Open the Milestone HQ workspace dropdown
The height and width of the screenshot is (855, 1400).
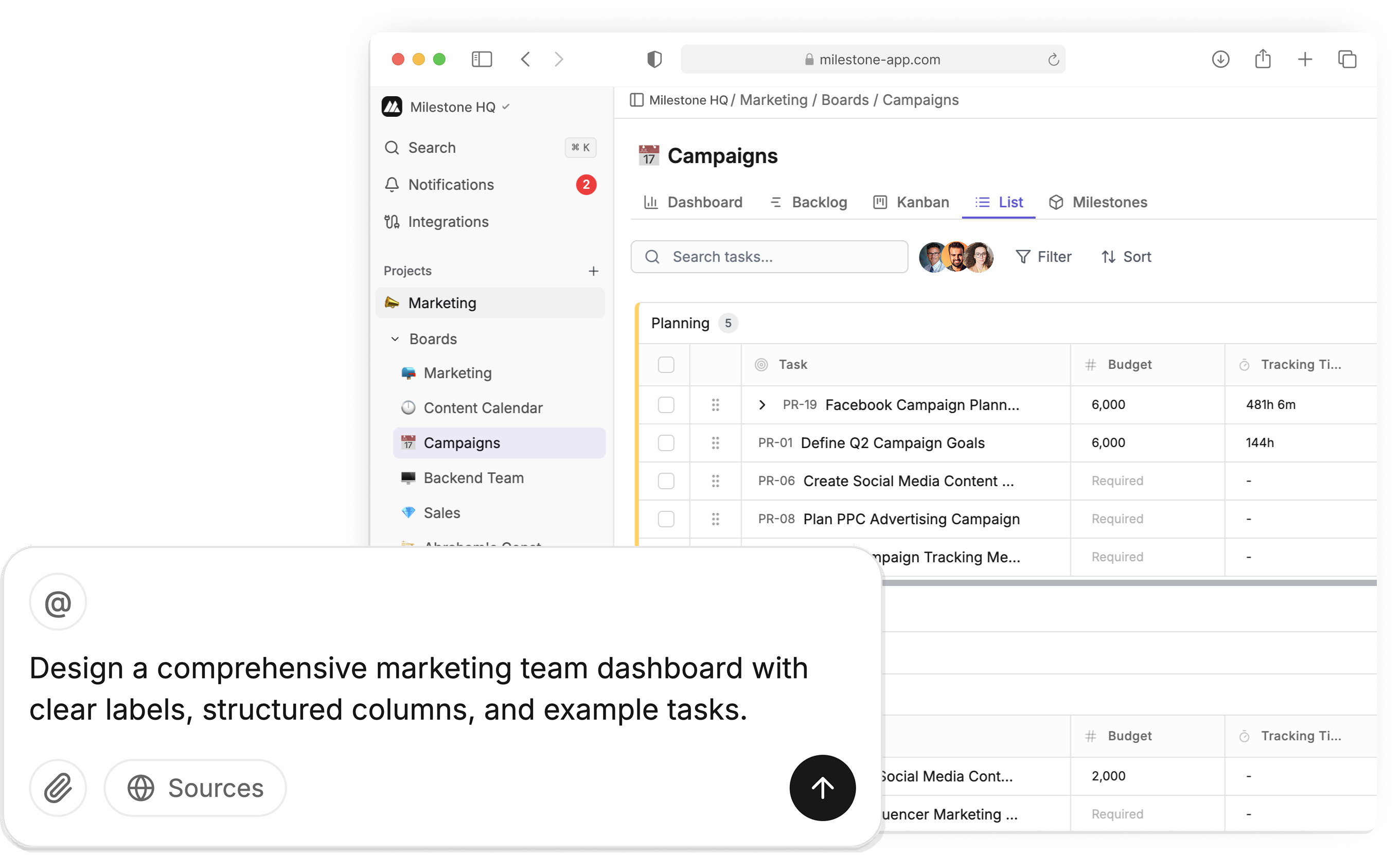[x=452, y=107]
